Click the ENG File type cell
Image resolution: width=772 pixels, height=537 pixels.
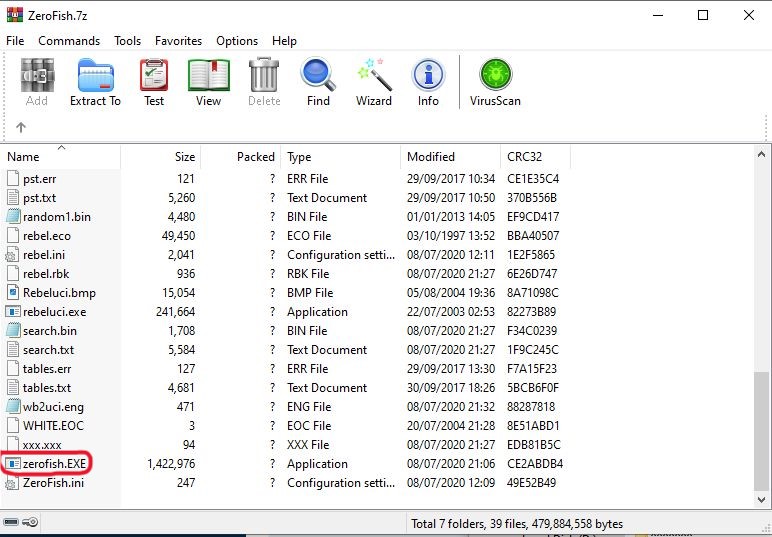tap(309, 407)
